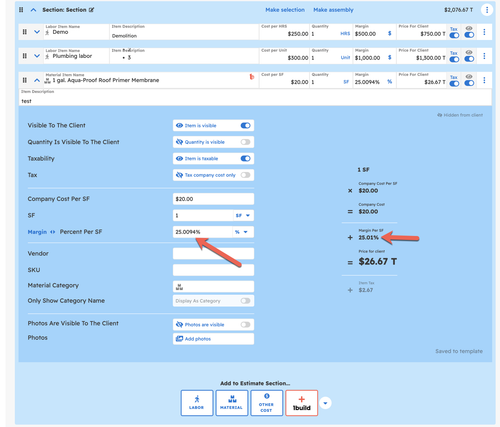
Task: Grab the Demo row drag handle
Action: click(25, 32)
